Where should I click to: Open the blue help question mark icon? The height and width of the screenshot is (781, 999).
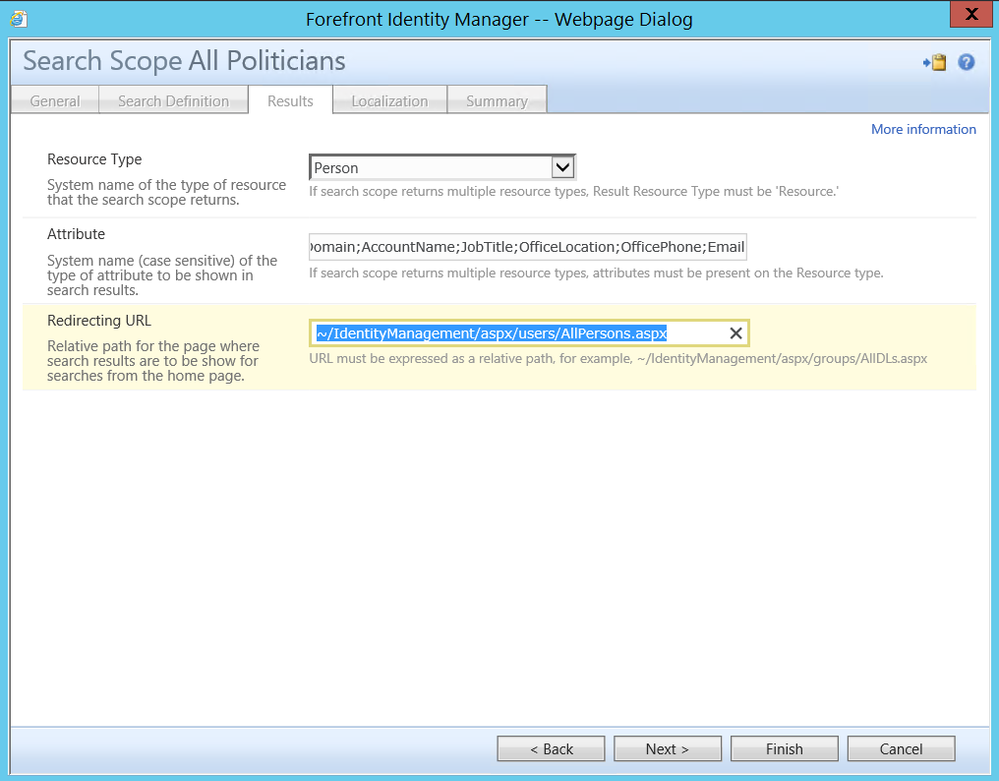[x=966, y=62]
